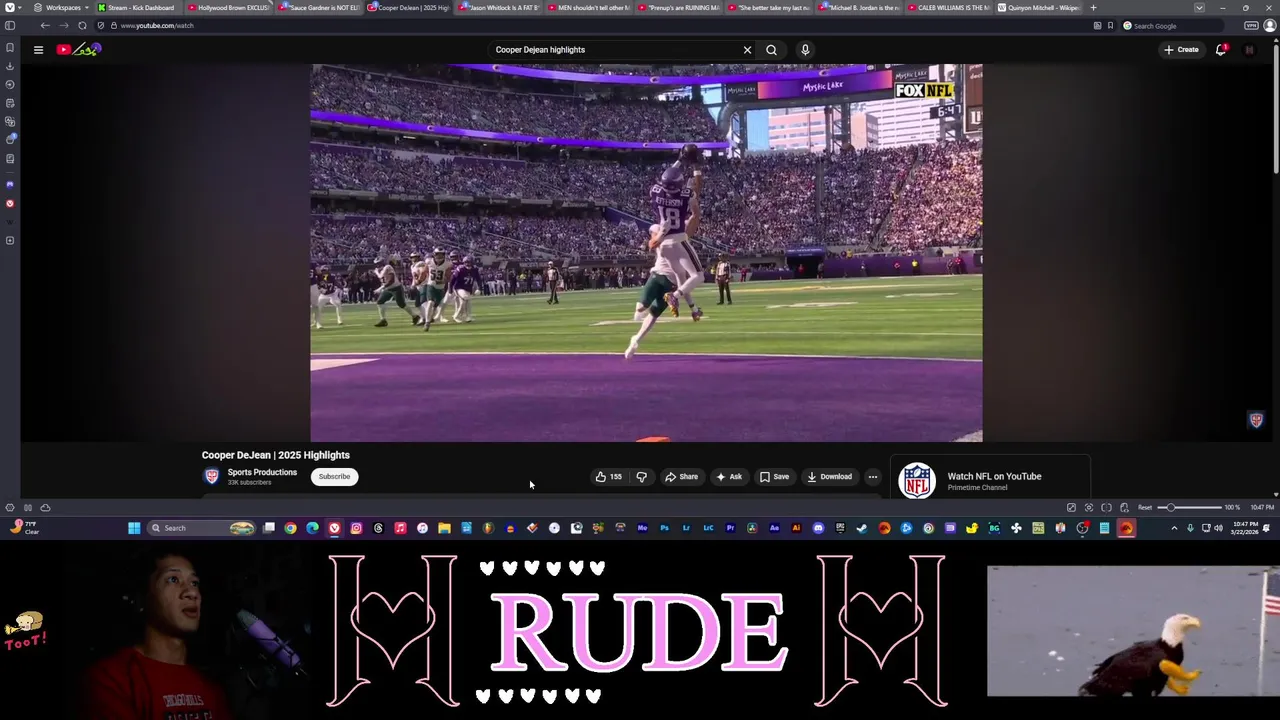Reload the current page
1280x720 pixels.
82,25
